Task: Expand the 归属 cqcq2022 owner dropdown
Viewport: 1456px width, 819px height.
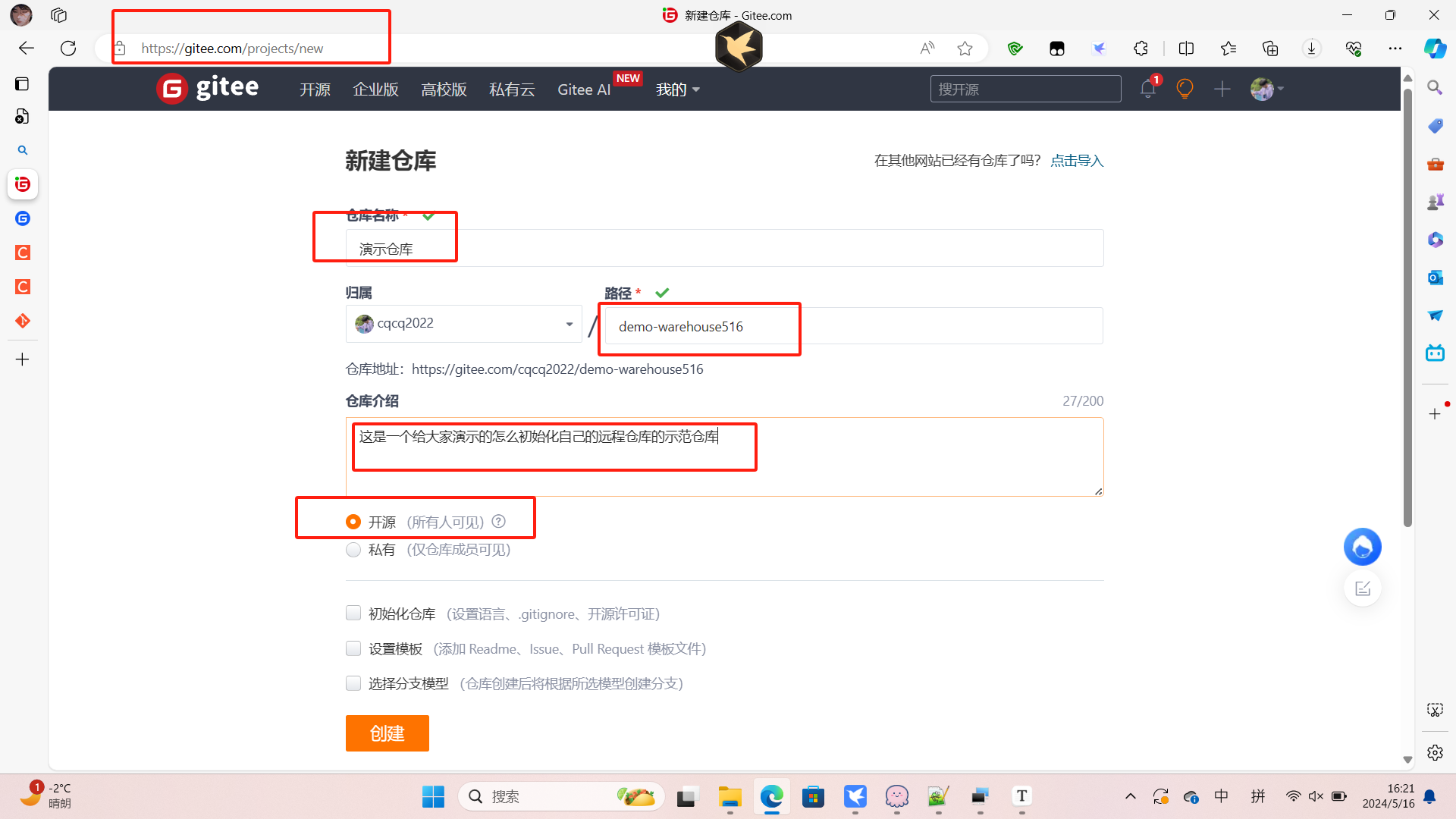Action: tap(463, 324)
